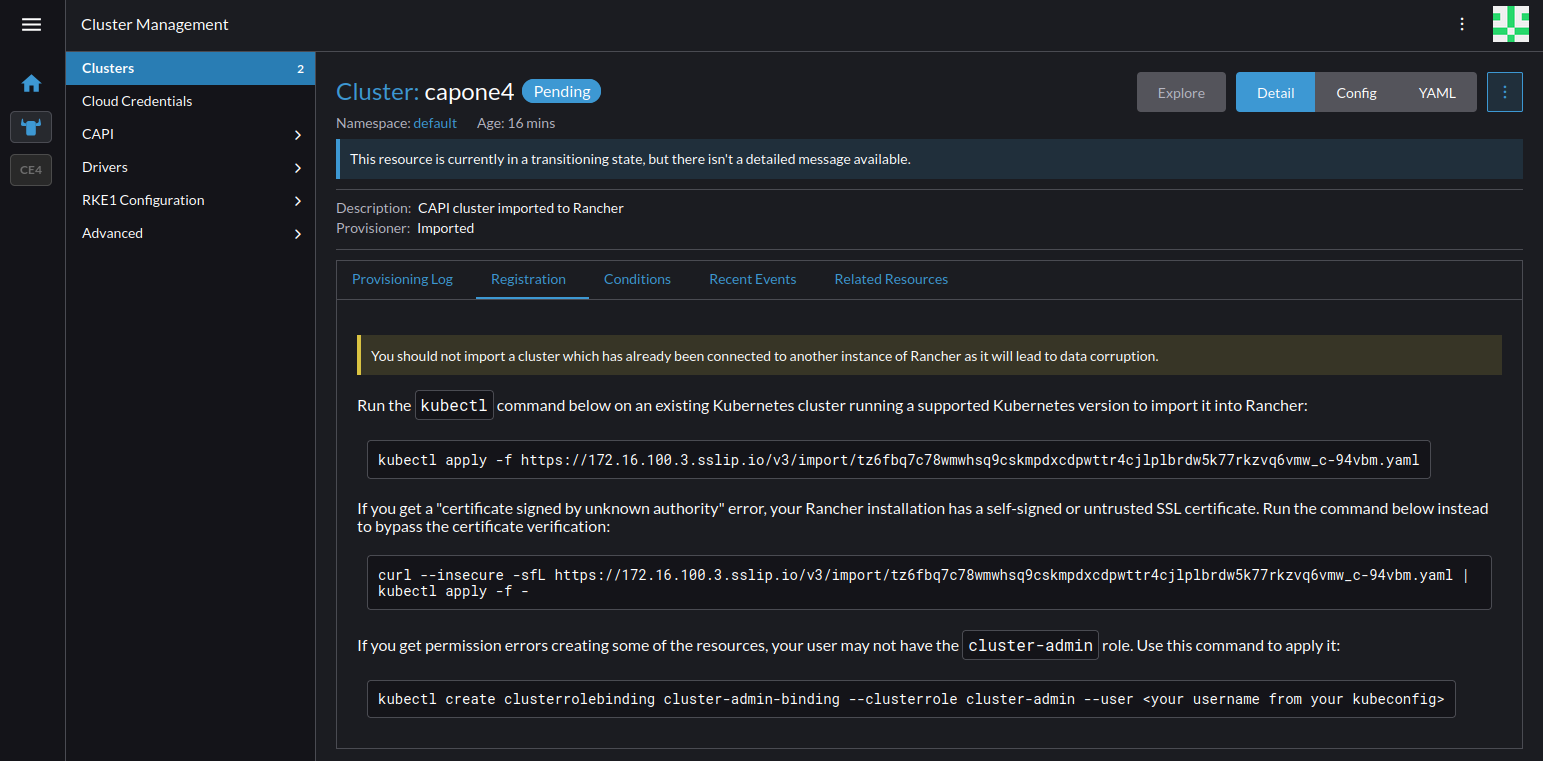Screen dimensions: 1543x761
Task: Switch to the Related Resources tab
Action: (891, 279)
